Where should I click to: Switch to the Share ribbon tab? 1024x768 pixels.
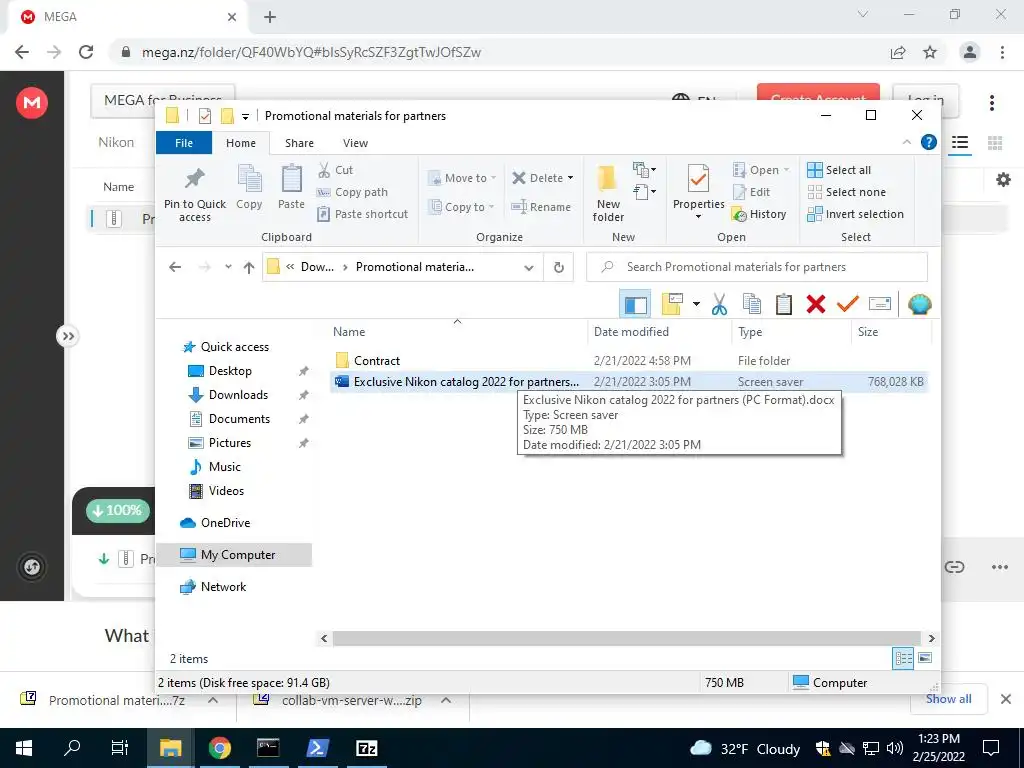pos(299,143)
